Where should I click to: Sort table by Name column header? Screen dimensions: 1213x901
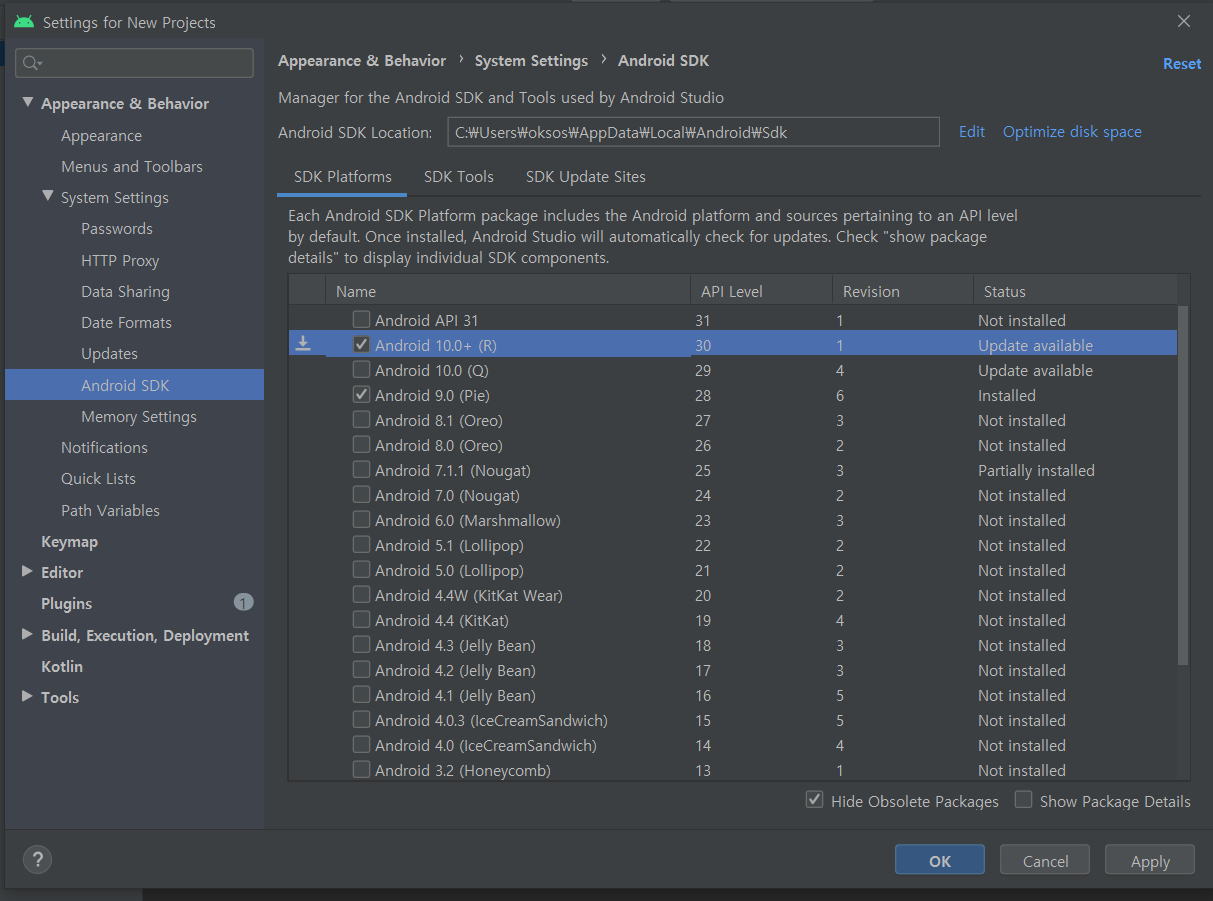point(507,291)
